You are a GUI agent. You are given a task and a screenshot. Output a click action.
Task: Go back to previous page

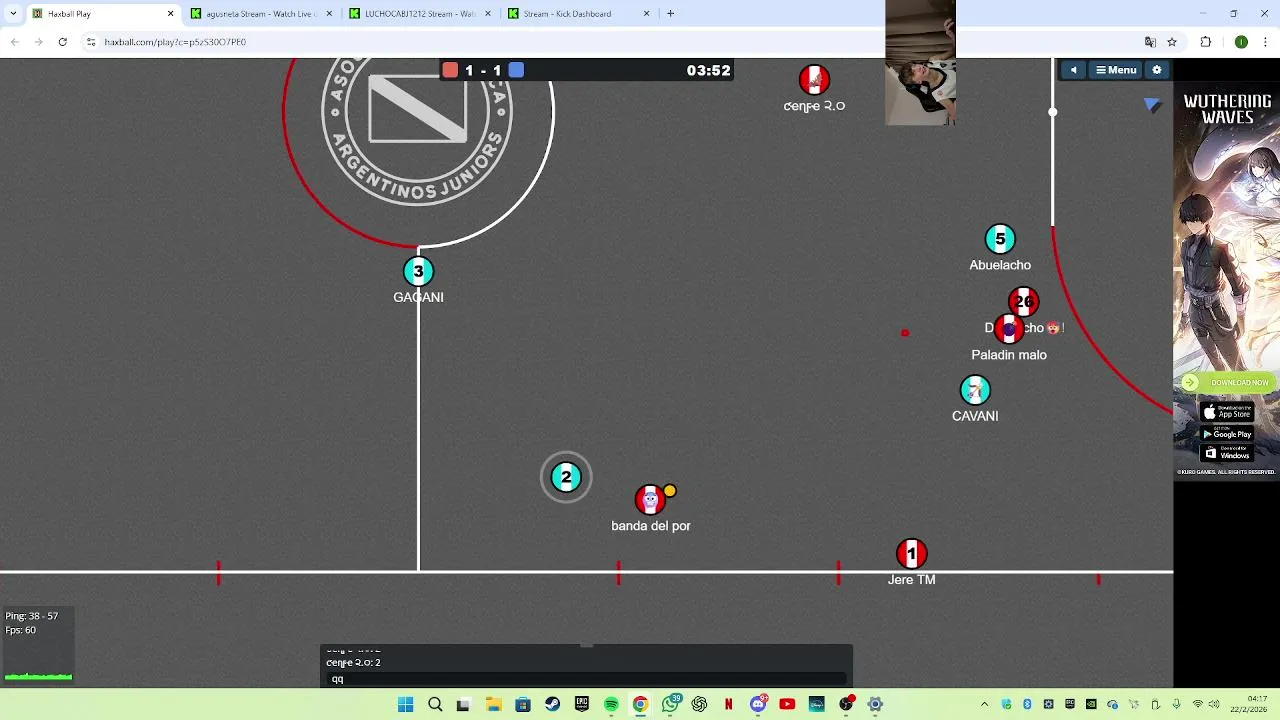[x=14, y=42]
